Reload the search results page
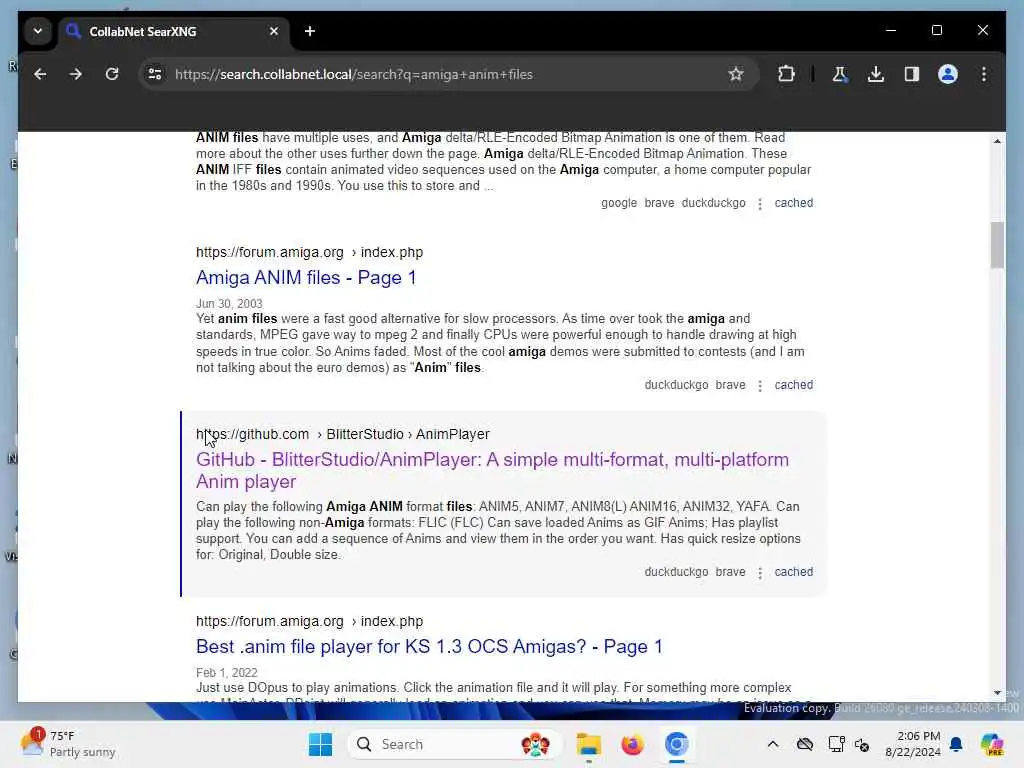This screenshot has height=768, width=1024. (112, 74)
